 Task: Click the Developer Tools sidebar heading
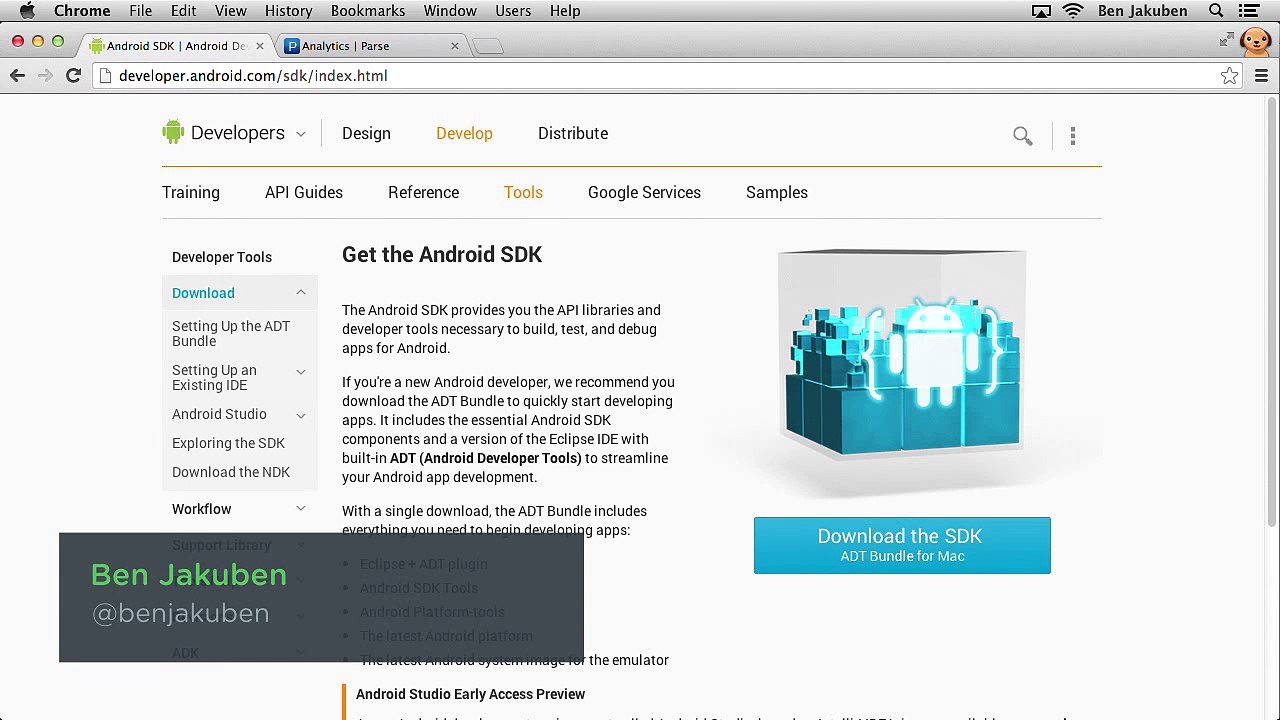coord(222,257)
